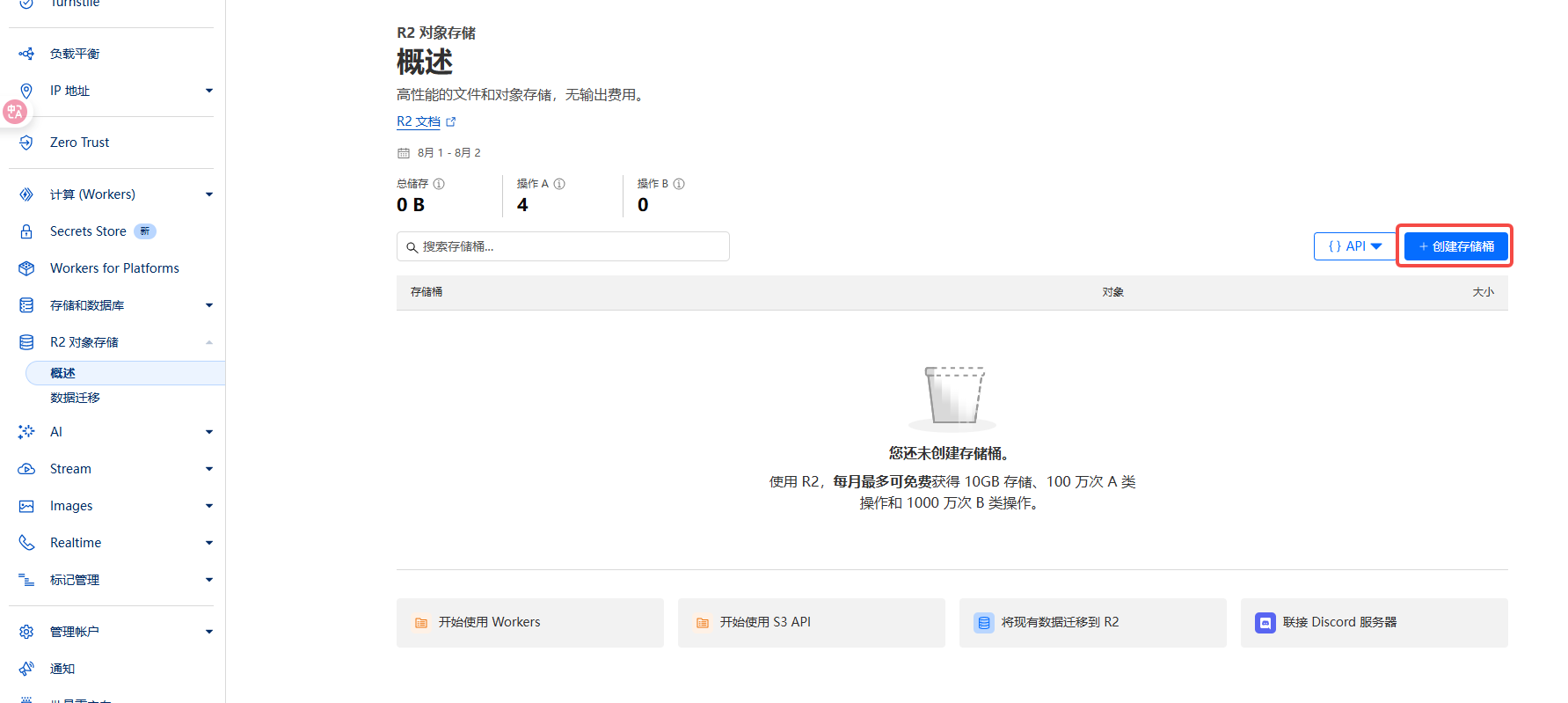Expand the 存储和数据库 sidebar section
The width and height of the screenshot is (1568, 703).
(x=209, y=305)
